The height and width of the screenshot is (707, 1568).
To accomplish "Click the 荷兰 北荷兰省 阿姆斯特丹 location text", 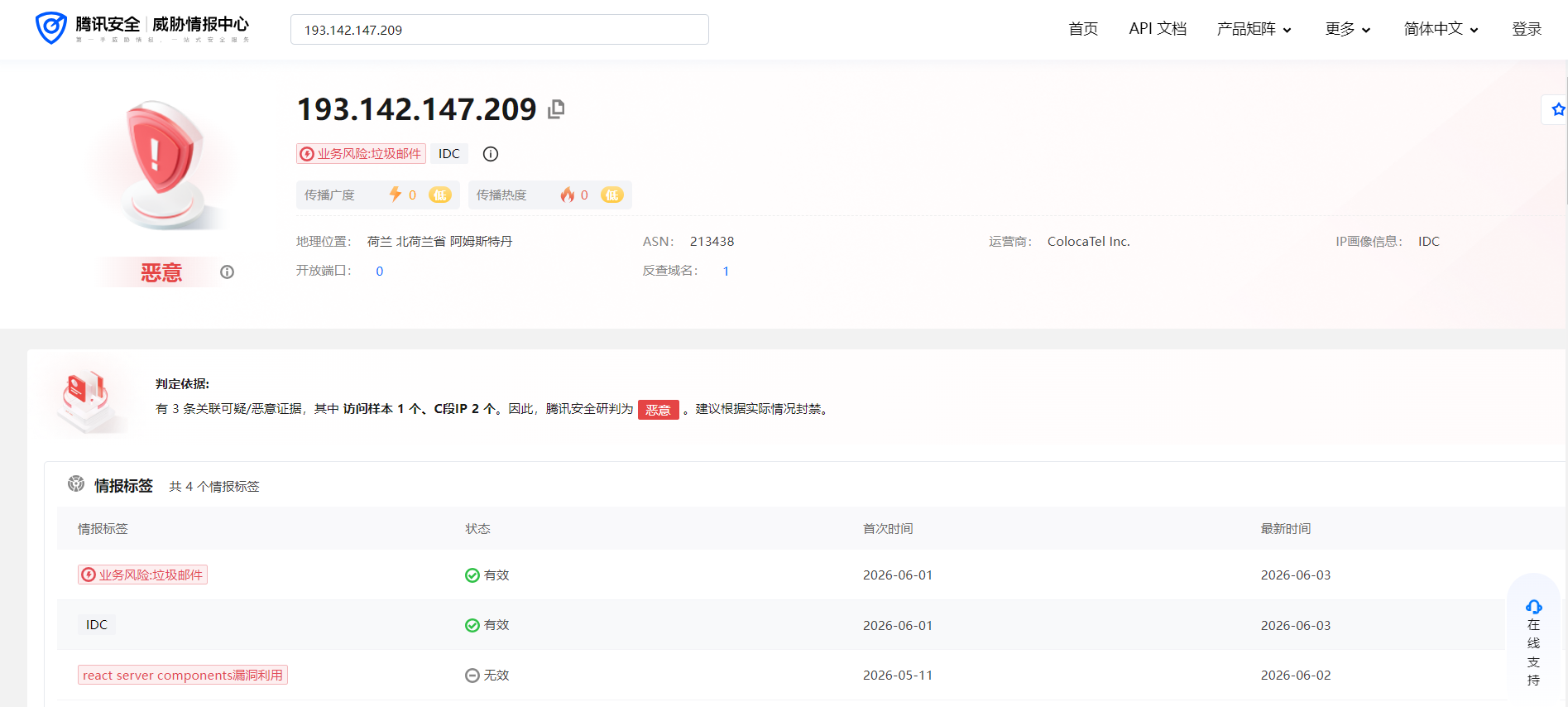I will coord(439,242).
